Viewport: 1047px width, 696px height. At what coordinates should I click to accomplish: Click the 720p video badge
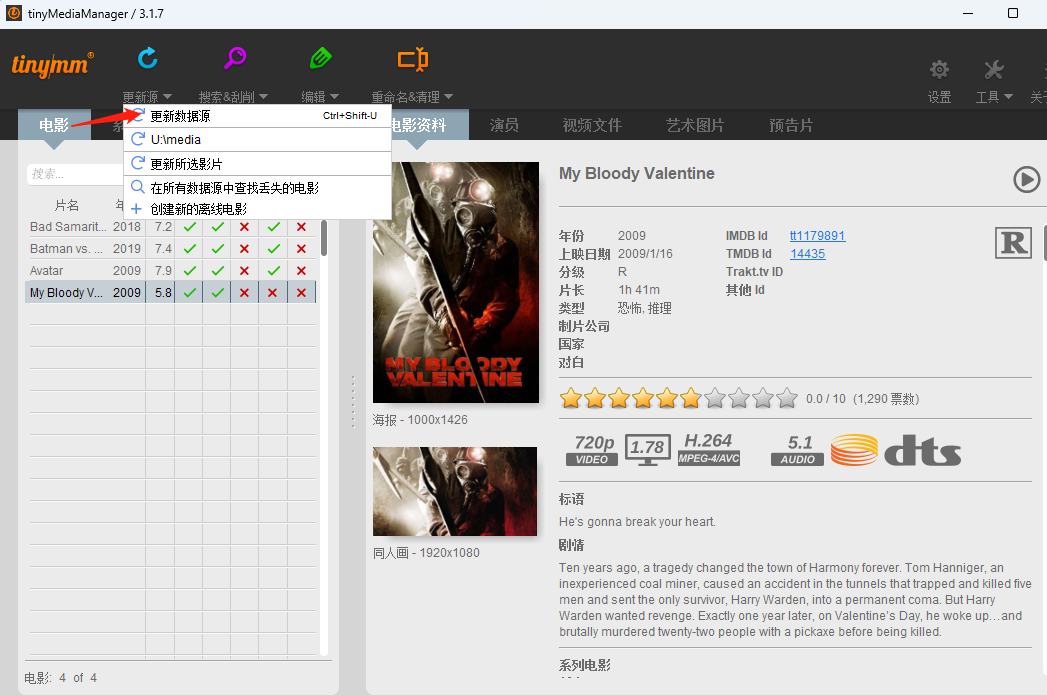(593, 450)
